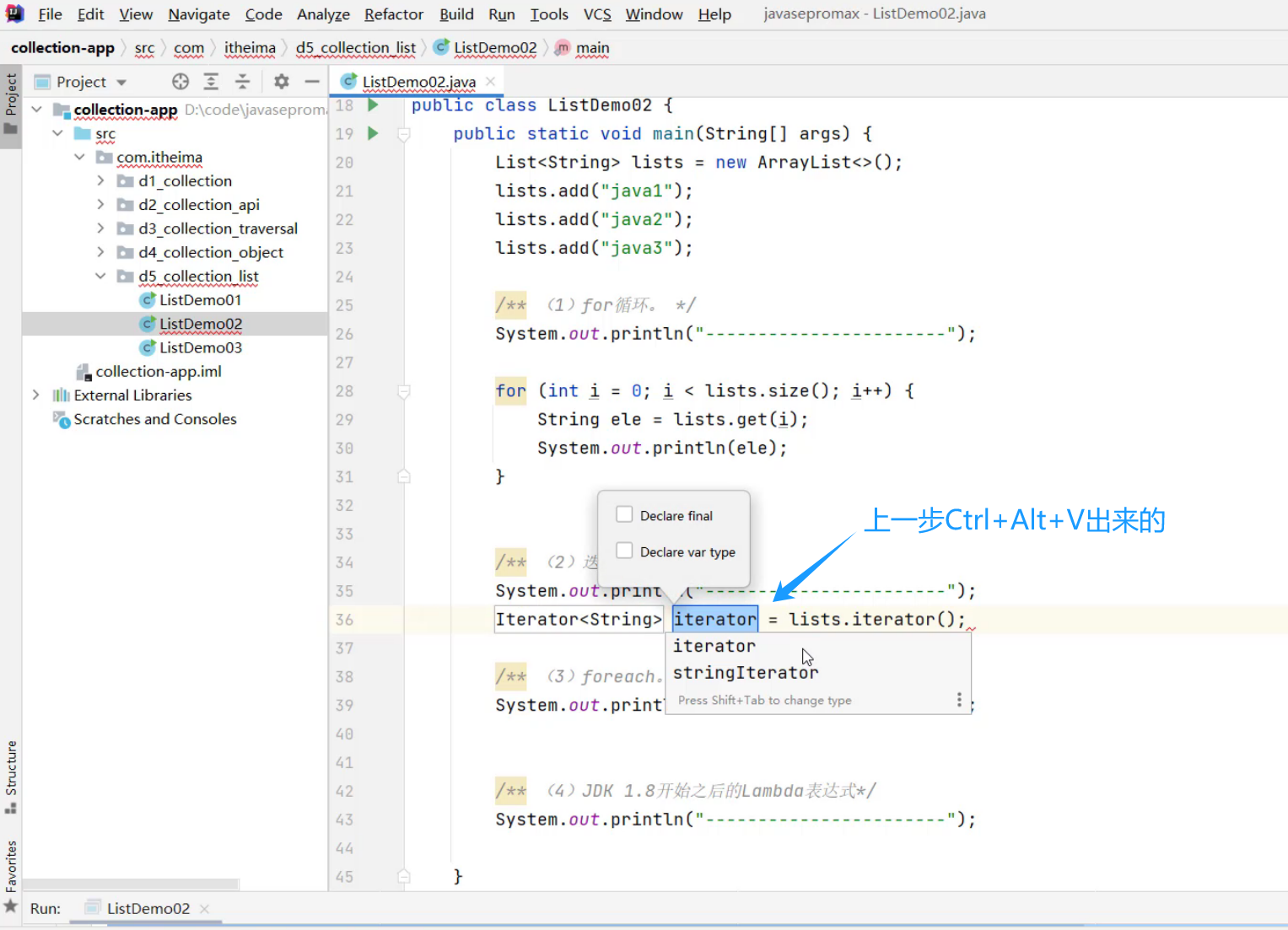Screen dimensions: 1288x930
Task: Select ListDemo03 in the project tree
Action: point(201,347)
